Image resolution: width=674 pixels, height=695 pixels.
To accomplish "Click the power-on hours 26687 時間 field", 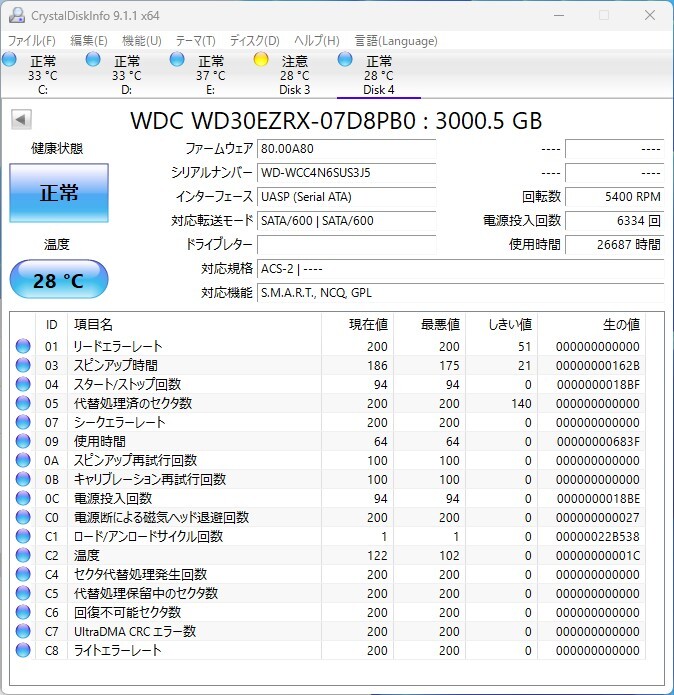I will pyautogui.click(x=615, y=245).
